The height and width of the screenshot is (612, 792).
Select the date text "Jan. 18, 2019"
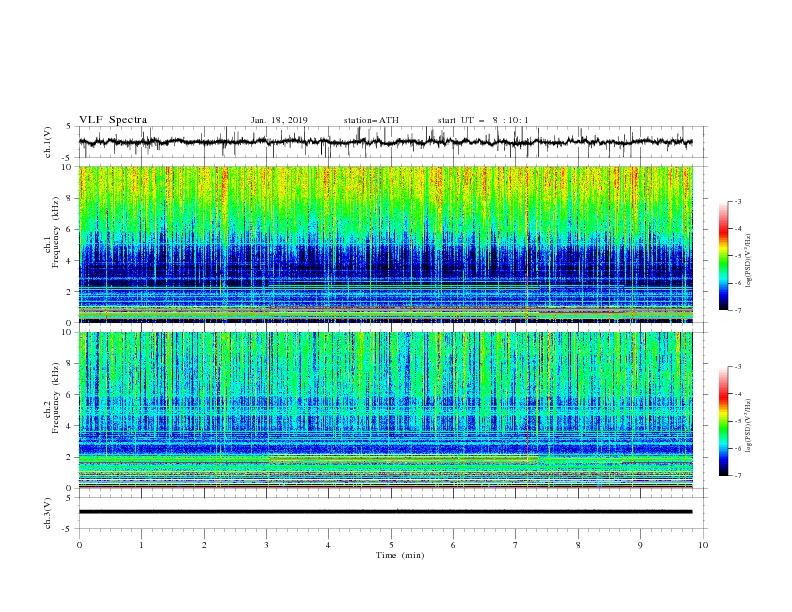(279, 120)
